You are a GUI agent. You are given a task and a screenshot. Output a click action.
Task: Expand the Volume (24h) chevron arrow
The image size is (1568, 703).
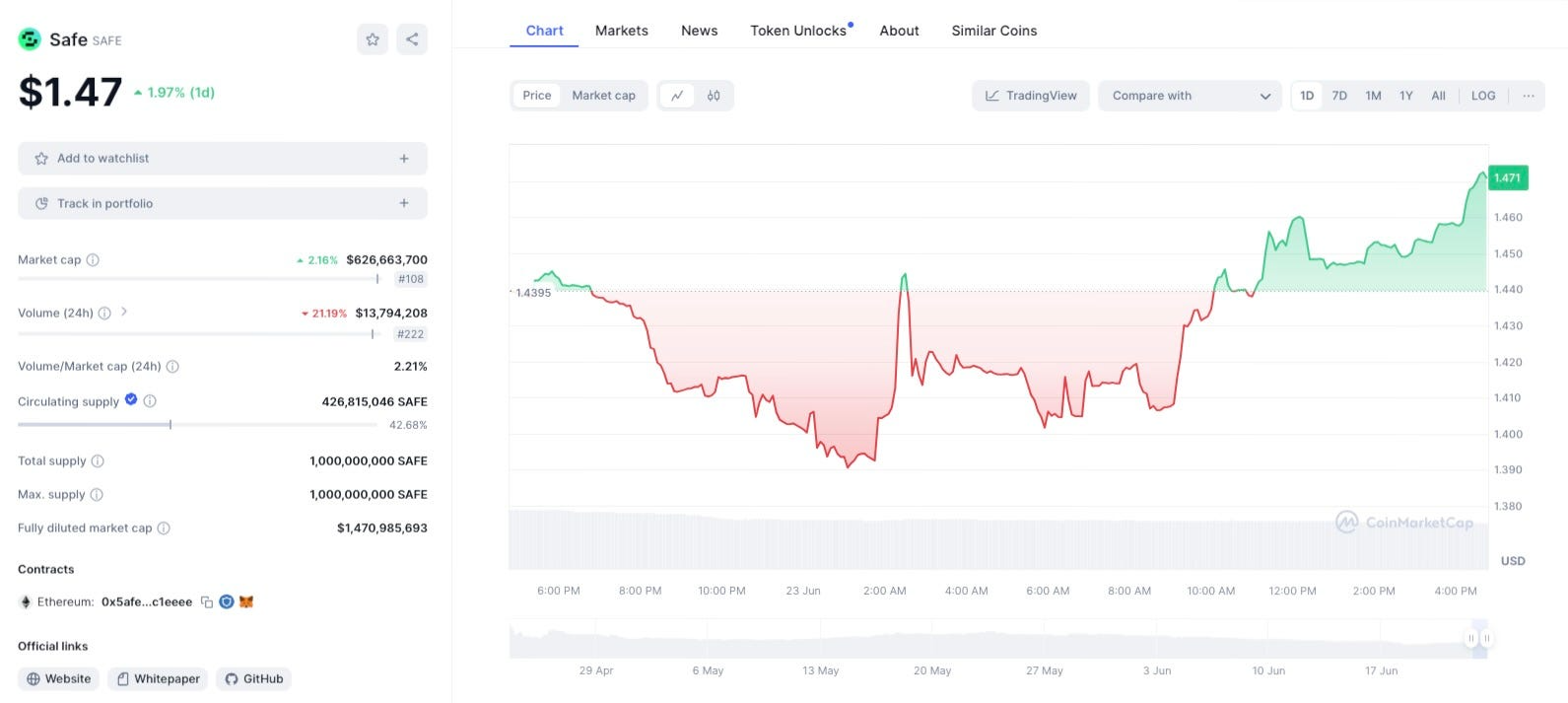coord(124,312)
